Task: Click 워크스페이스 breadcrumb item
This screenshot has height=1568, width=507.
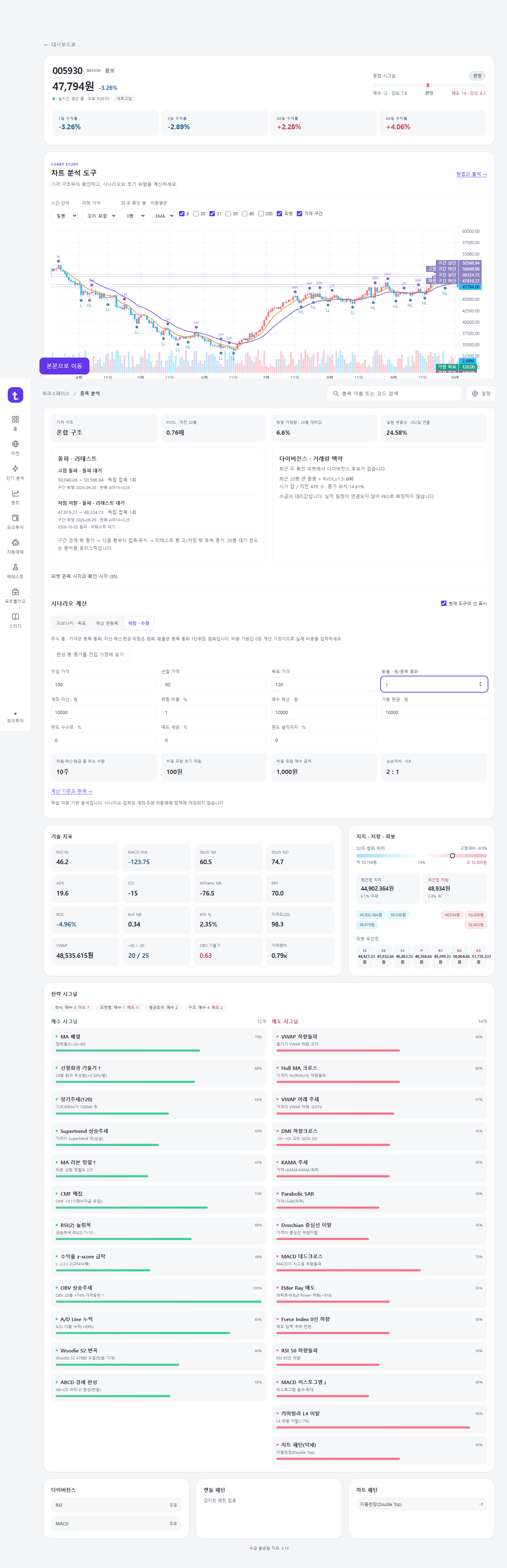Action: coord(56,393)
